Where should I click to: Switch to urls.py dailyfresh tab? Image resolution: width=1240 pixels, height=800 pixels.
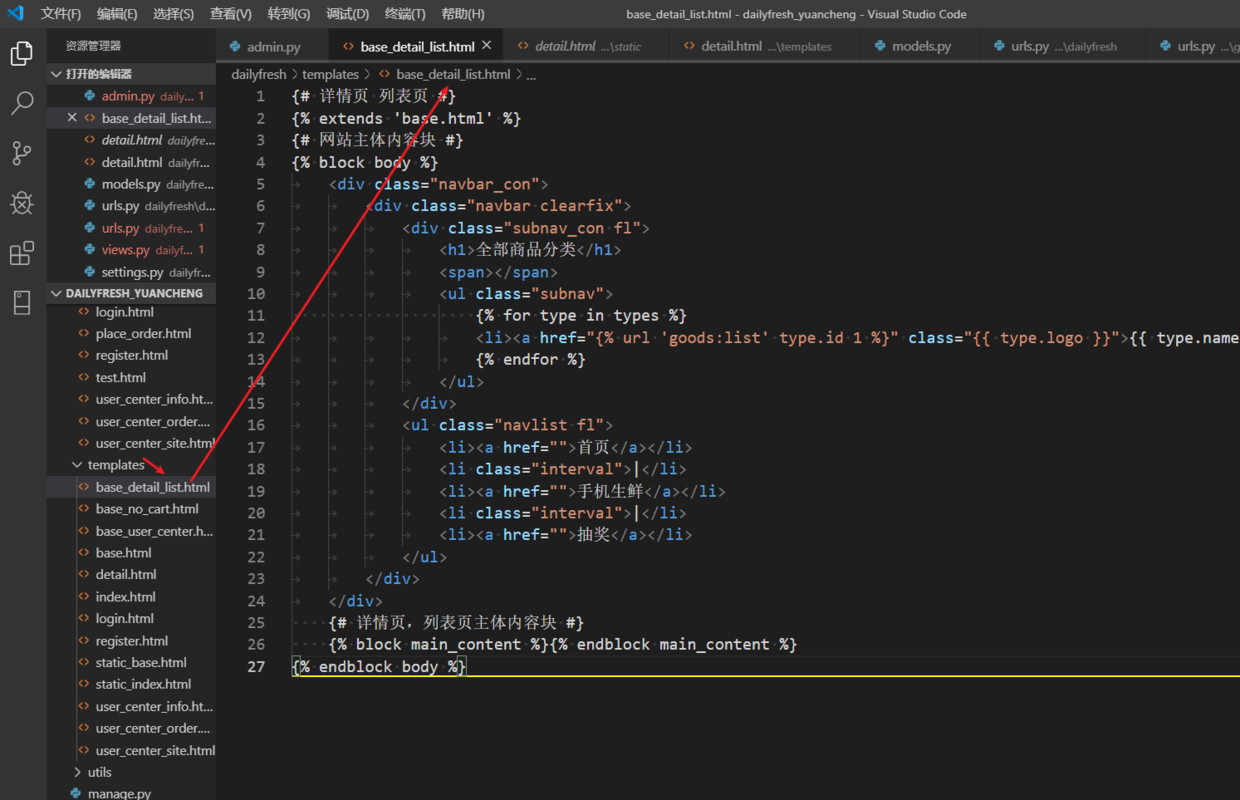coord(1064,46)
